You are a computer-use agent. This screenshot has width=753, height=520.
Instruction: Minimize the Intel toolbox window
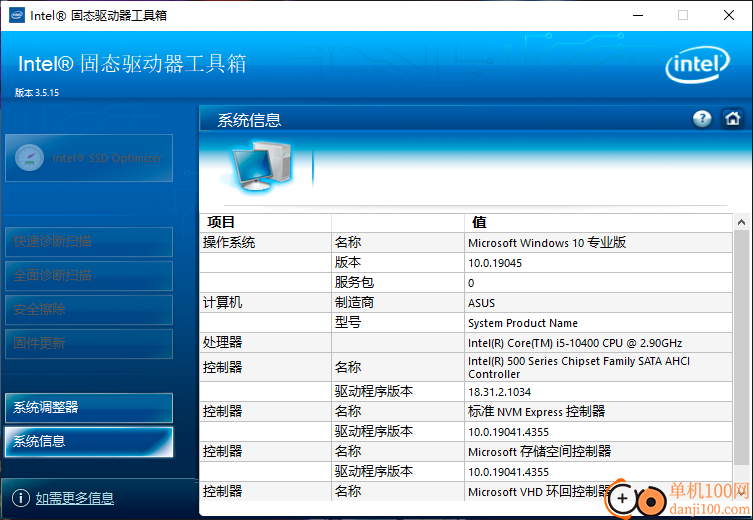638,15
